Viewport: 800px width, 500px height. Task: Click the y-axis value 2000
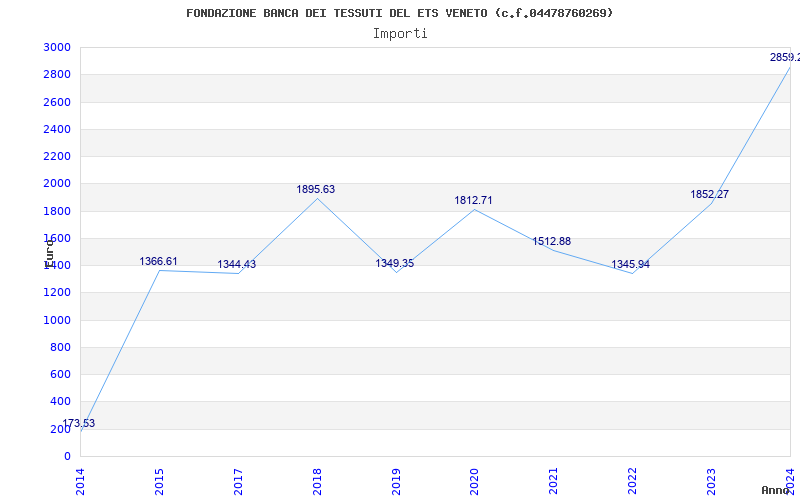tap(57, 183)
